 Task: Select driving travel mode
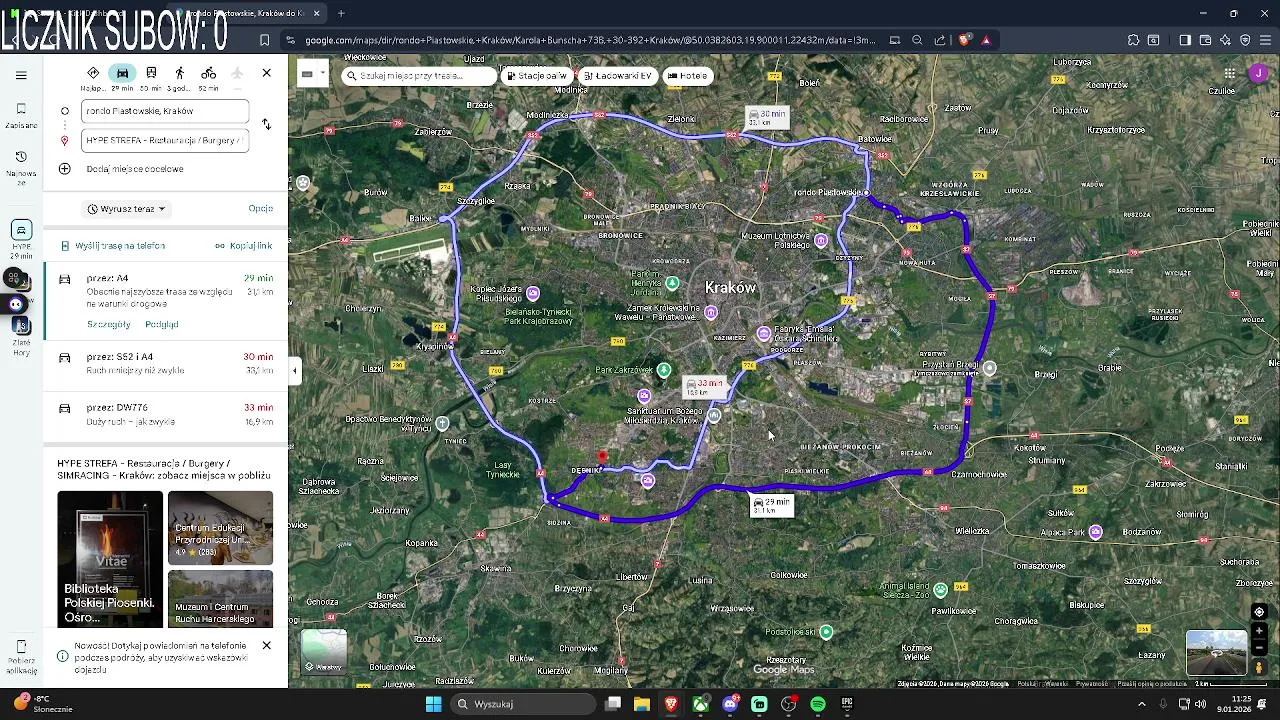[122, 73]
